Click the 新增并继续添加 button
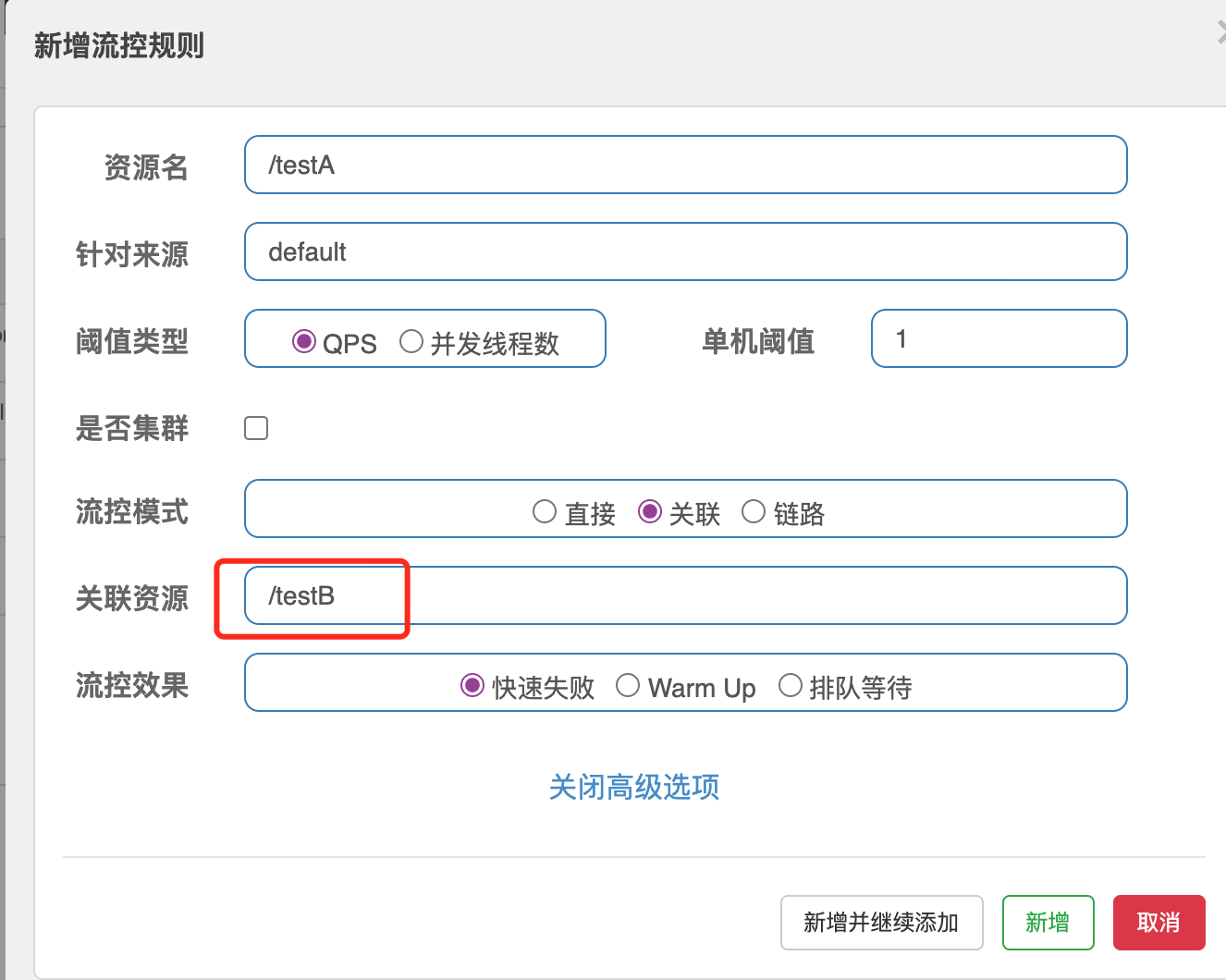 (881, 923)
